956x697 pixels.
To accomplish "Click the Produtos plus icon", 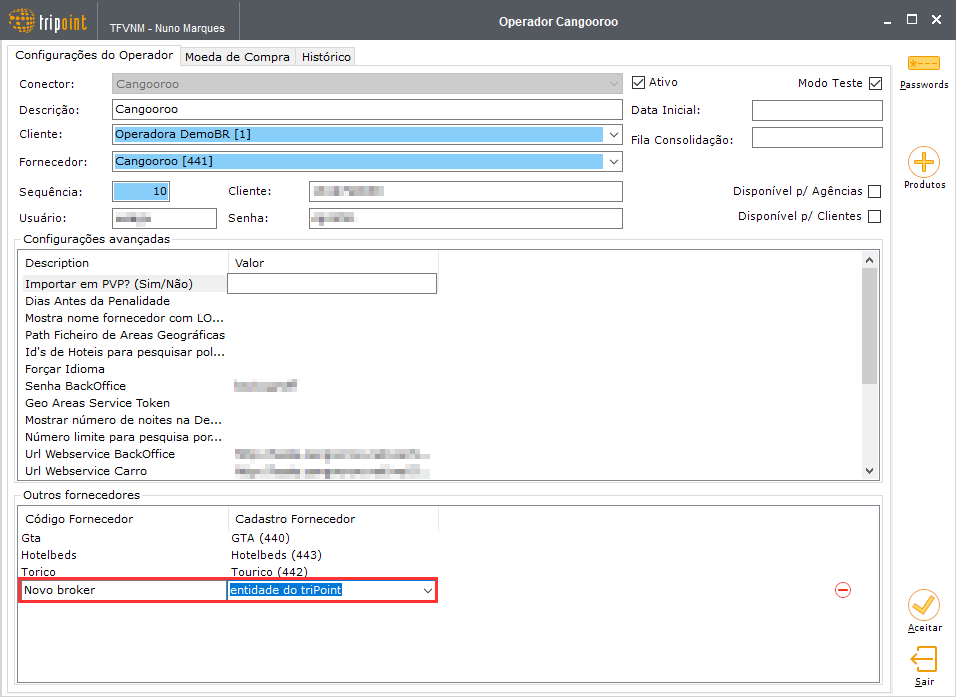I will pyautogui.click(x=924, y=162).
